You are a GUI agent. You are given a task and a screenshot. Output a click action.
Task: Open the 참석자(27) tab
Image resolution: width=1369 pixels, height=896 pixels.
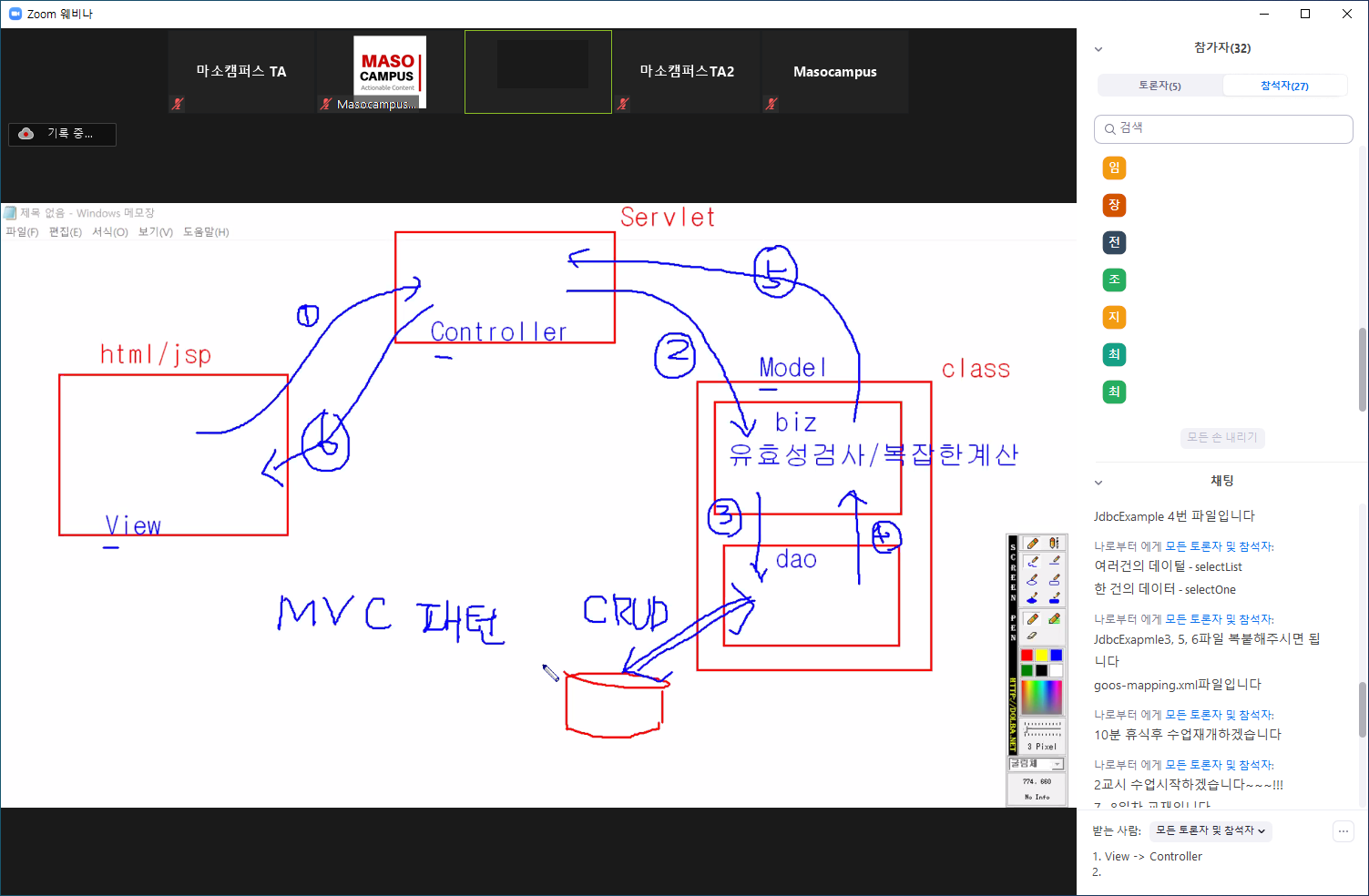click(x=1284, y=86)
